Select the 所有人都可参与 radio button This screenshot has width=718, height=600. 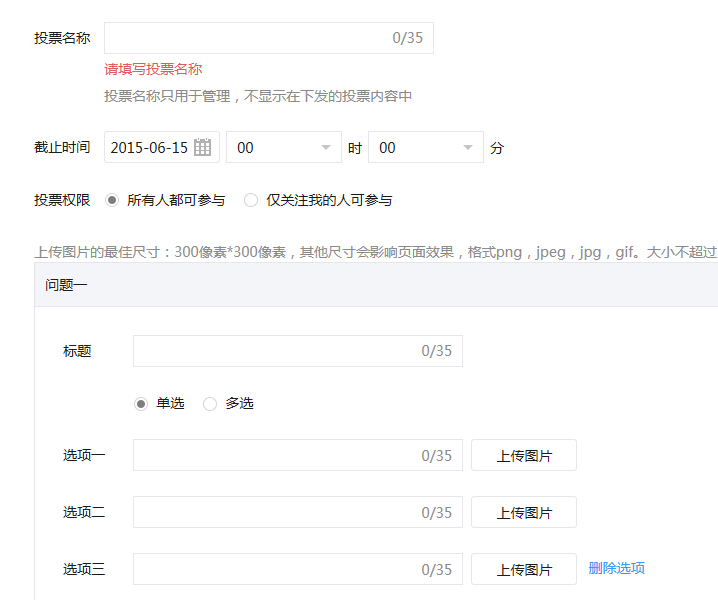coord(111,200)
